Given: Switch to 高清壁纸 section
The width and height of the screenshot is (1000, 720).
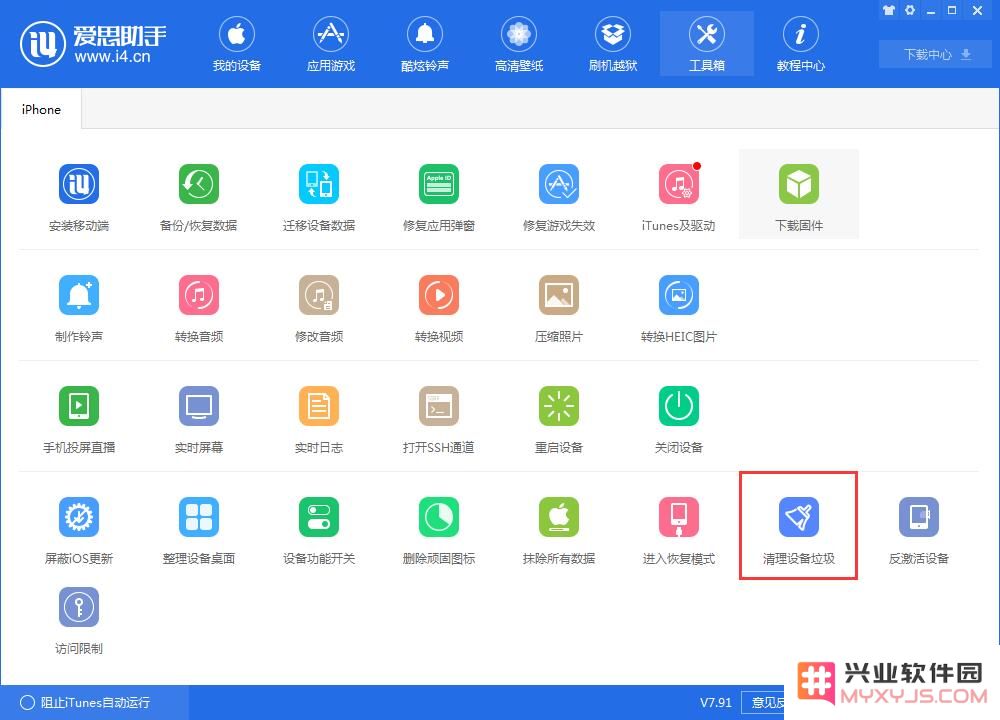Looking at the screenshot, I should [x=518, y=44].
